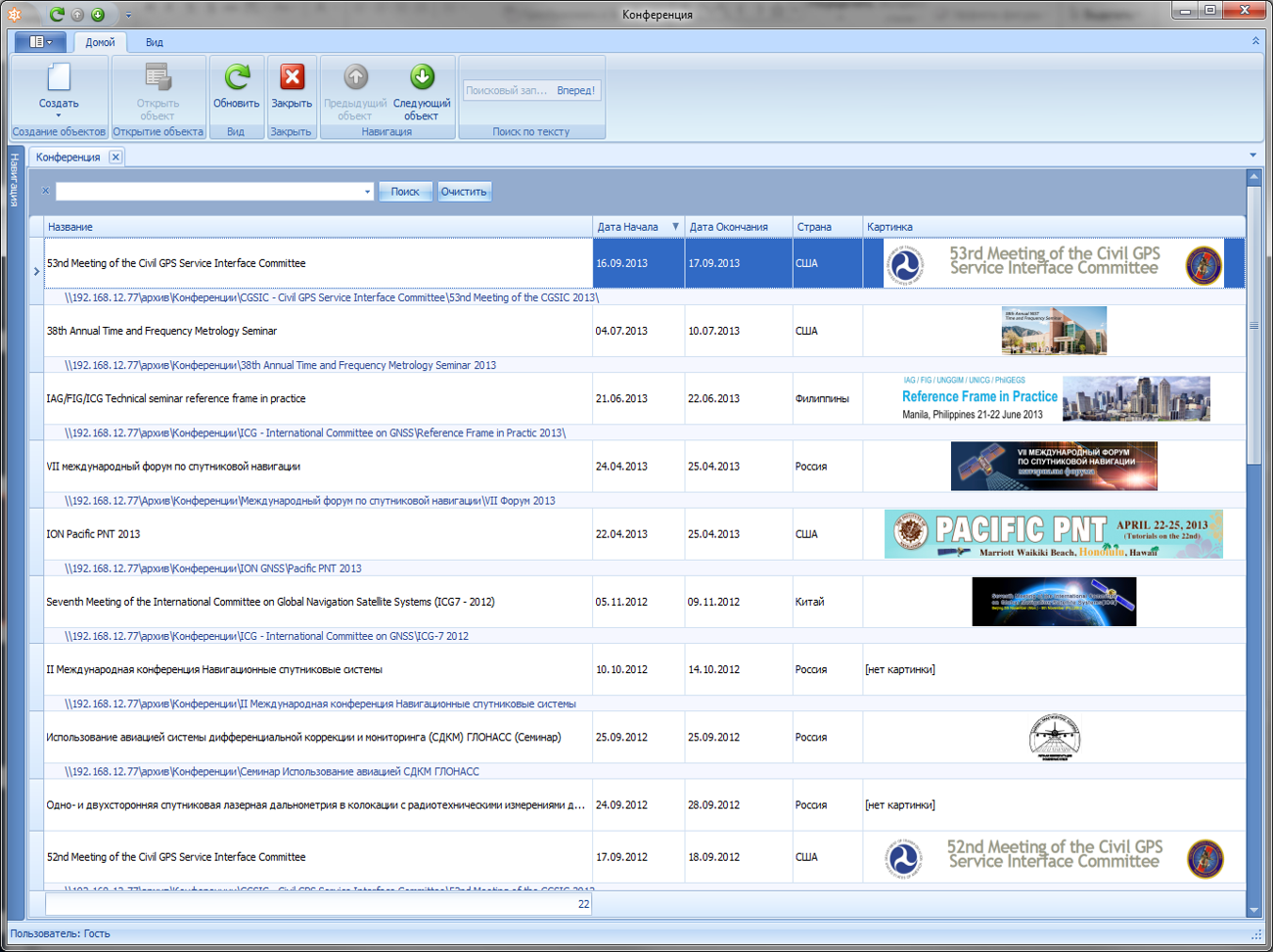Click the Очистить button
Viewport: 1273px width, 952px height.
pos(464,192)
